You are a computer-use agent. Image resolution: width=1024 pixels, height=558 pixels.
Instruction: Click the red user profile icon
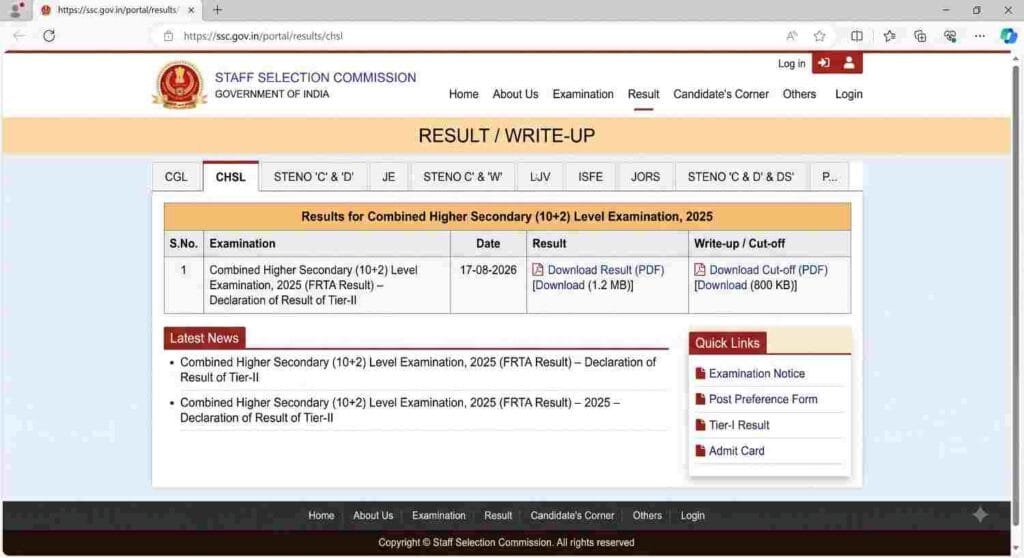coord(849,63)
